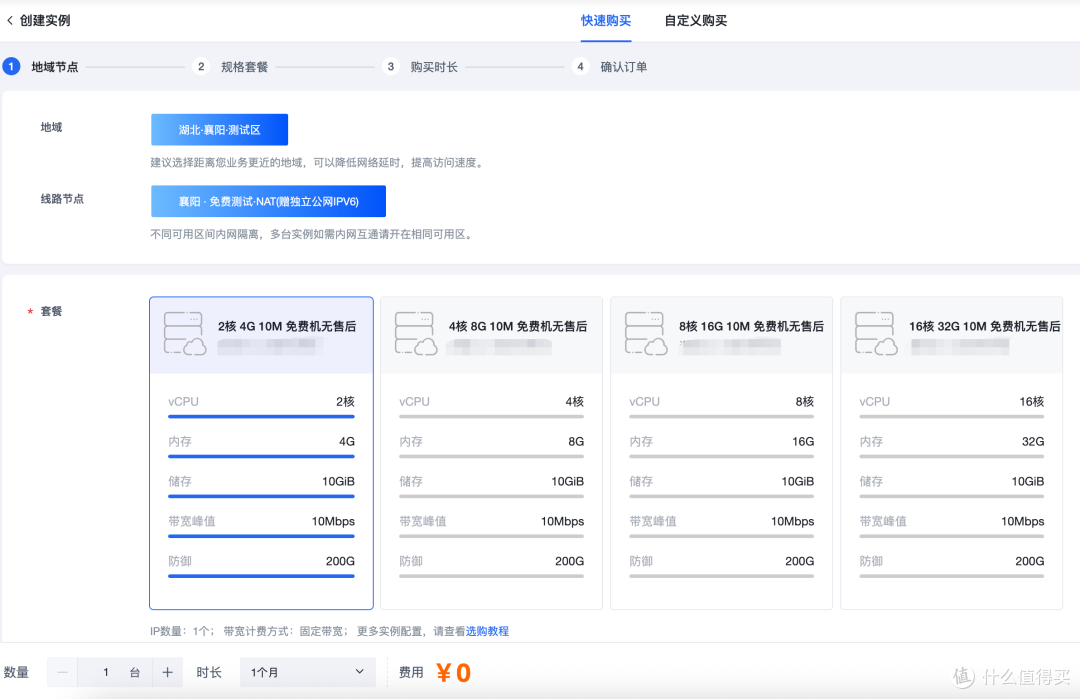Click the quantity input showing 1
The height and width of the screenshot is (699, 1080).
[x=105, y=672]
